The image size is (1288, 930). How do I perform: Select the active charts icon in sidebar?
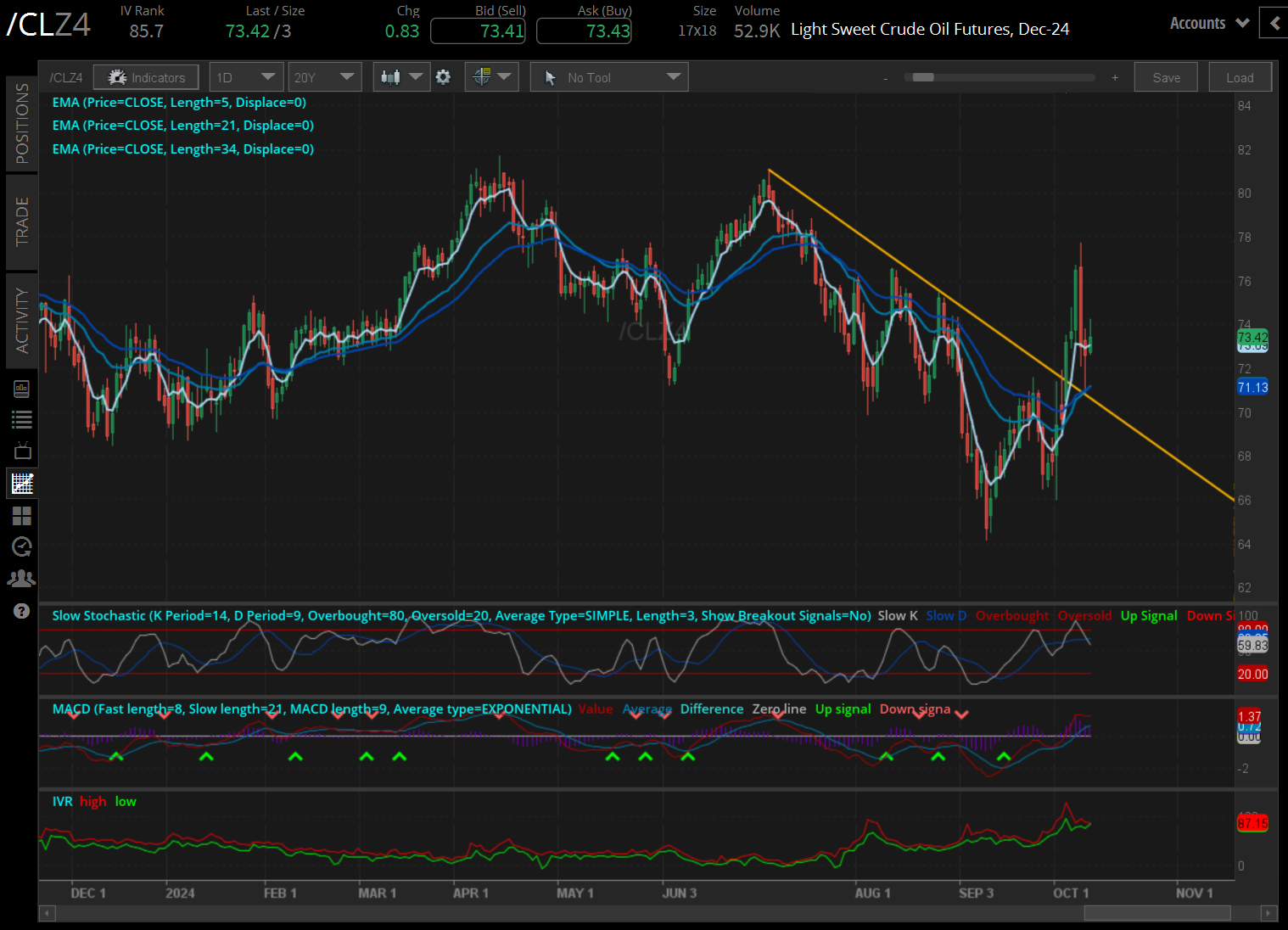[x=22, y=484]
